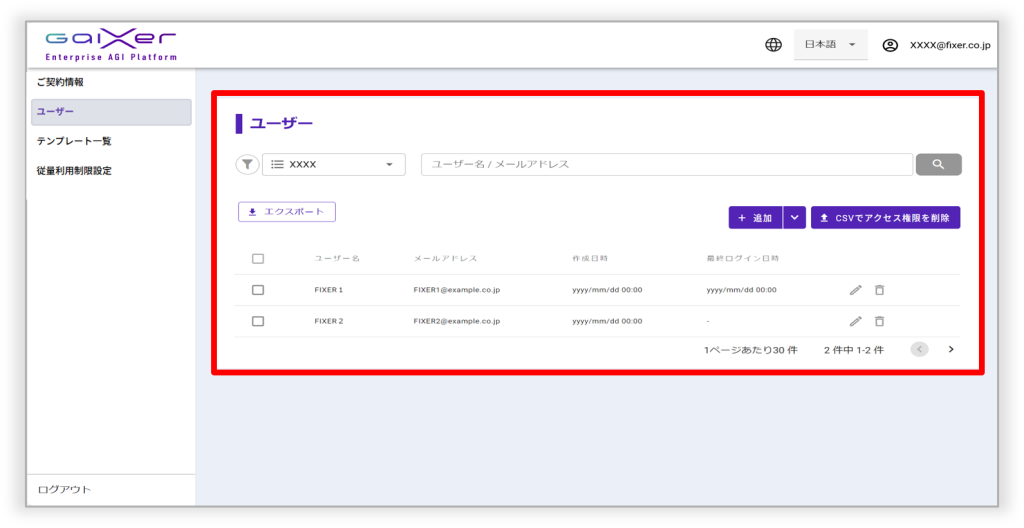The height and width of the screenshot is (528, 1024).
Task: Edit FIXER 2 with pencil icon
Action: (855, 321)
